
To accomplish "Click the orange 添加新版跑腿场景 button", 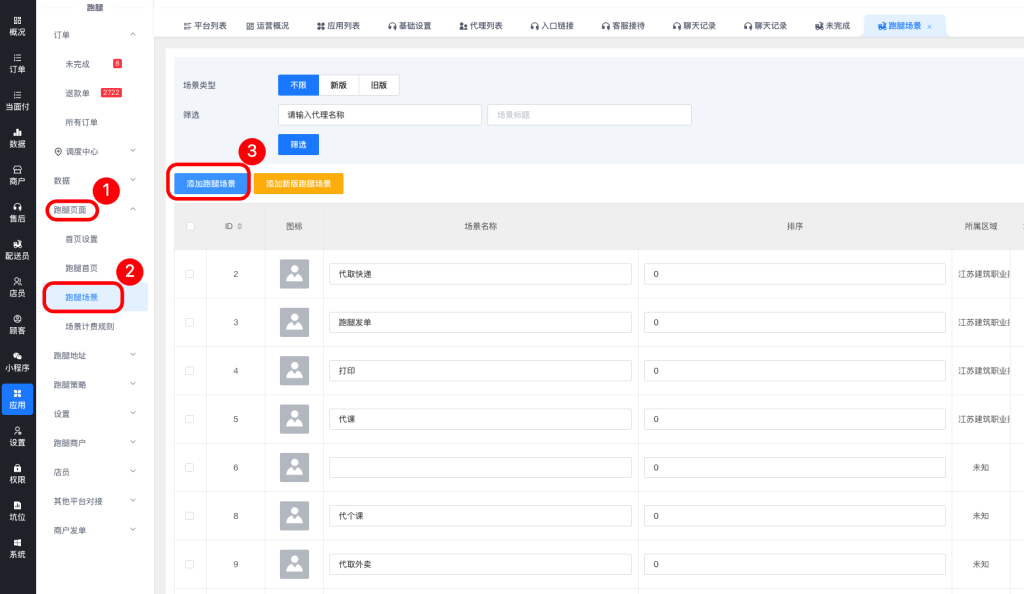I will point(298,184).
